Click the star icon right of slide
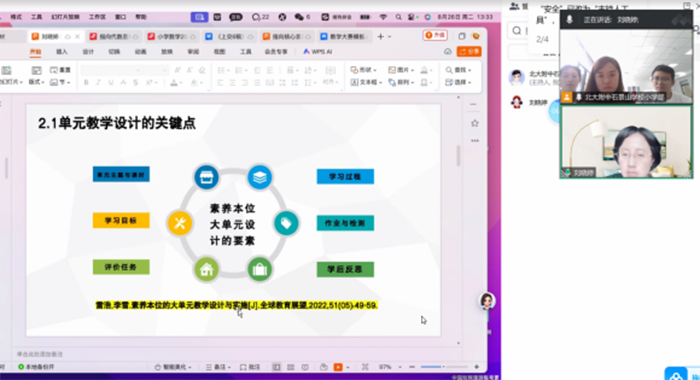 click(475, 123)
